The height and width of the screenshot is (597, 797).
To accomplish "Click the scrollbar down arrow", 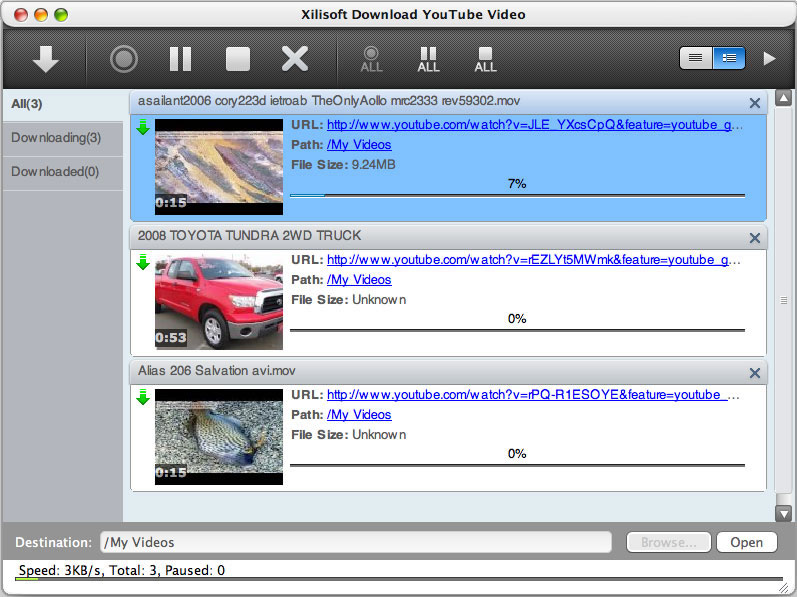I will [x=783, y=514].
